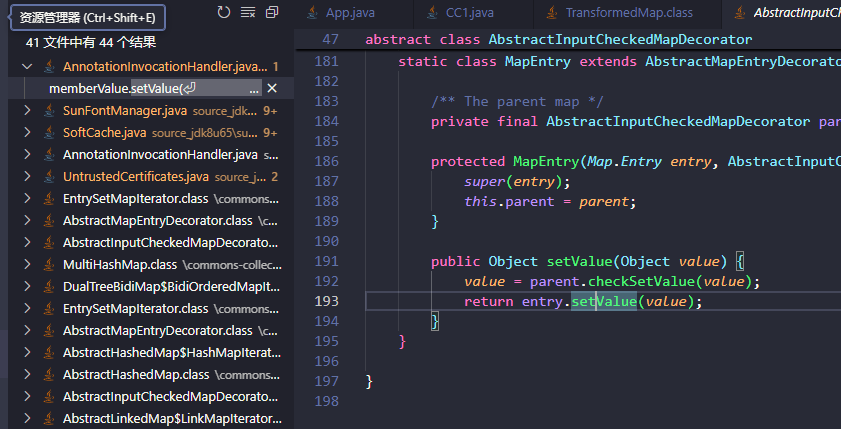The width and height of the screenshot is (841, 429).
Task: Click file icon of SunFontManager.java result
Action: tap(49, 111)
